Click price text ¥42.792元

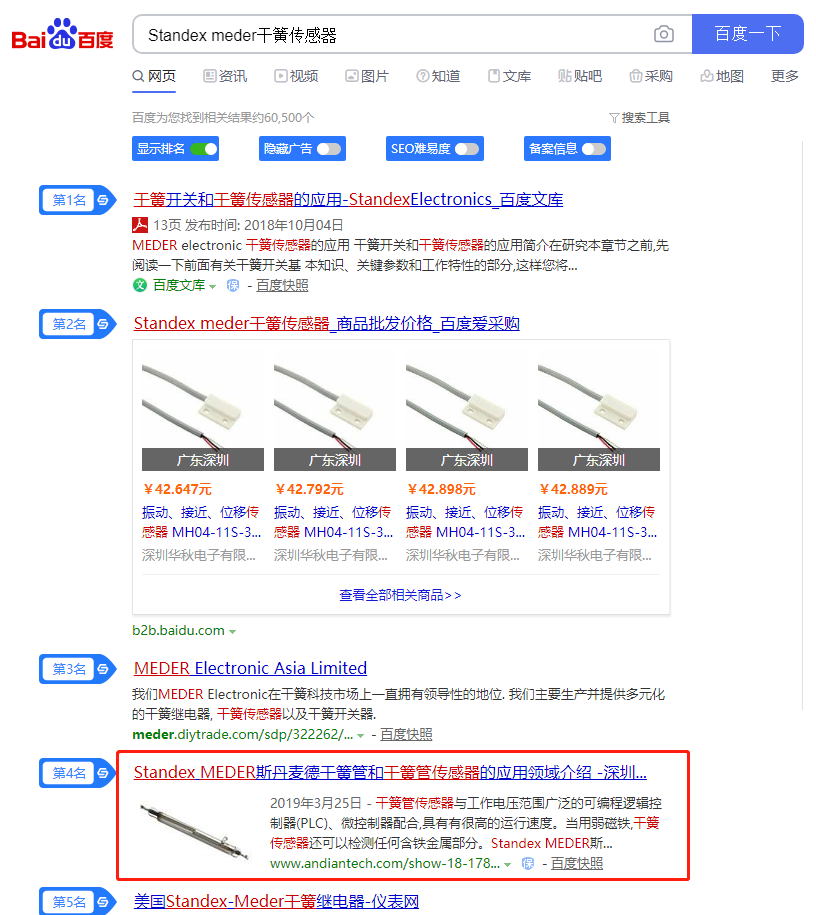click(x=309, y=489)
